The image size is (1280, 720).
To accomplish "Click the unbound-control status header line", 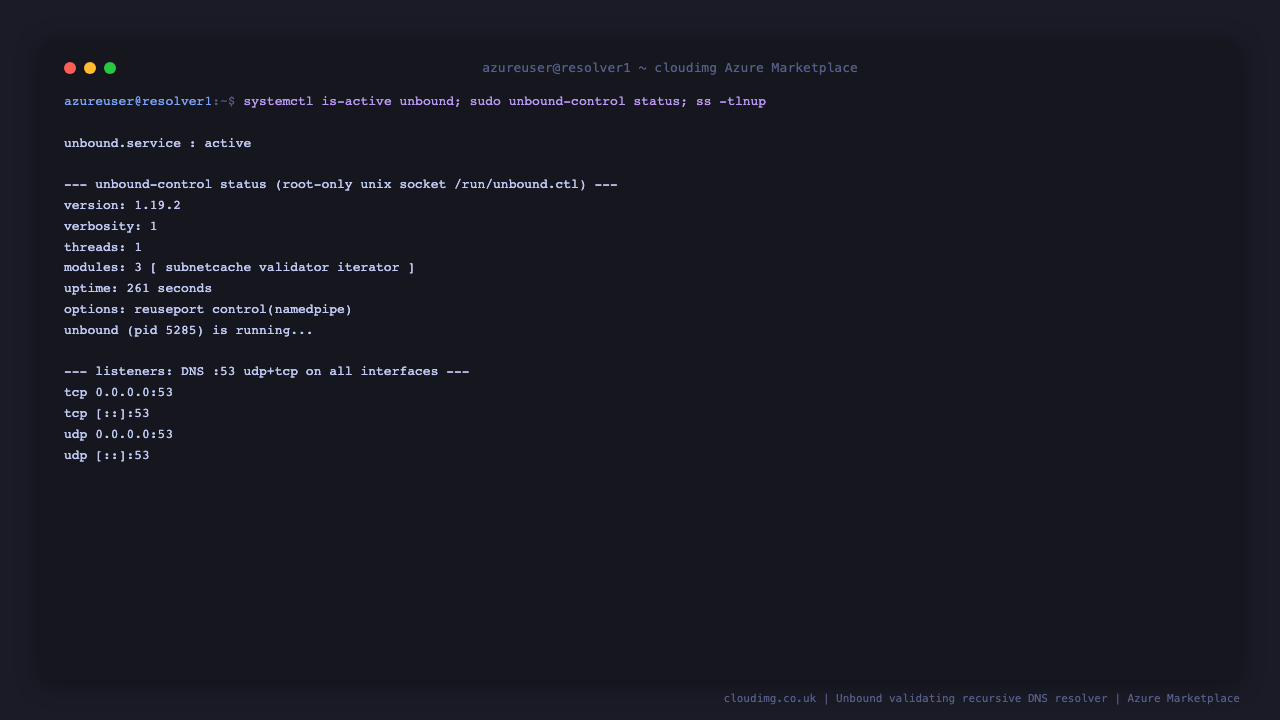I will [x=341, y=185].
